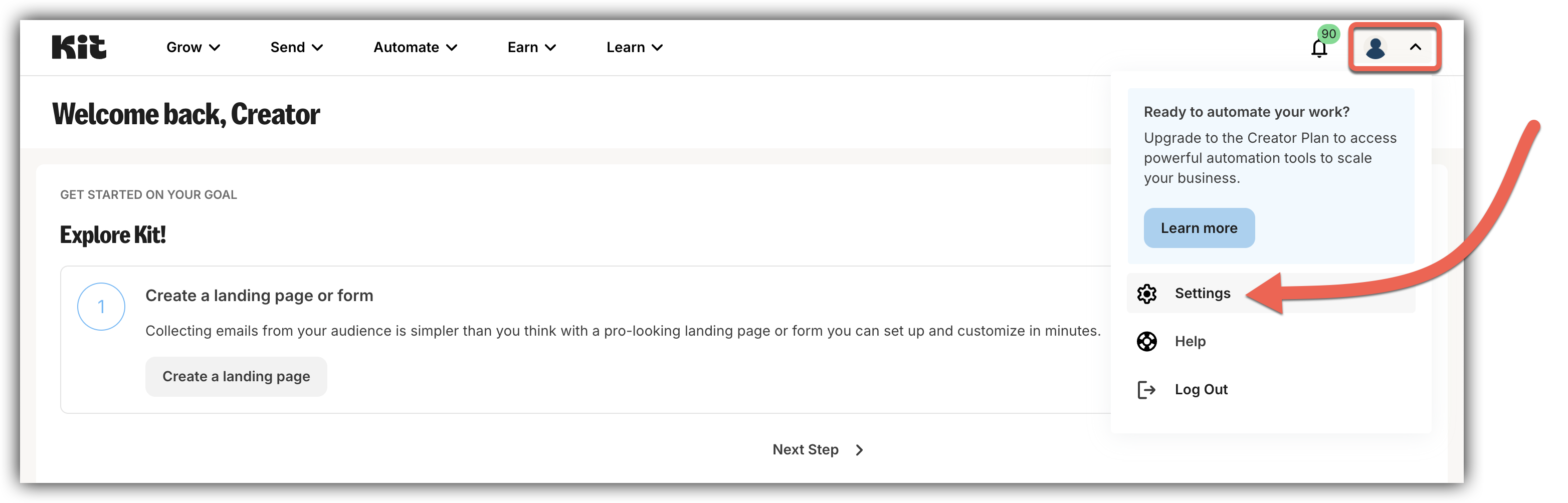Click the Kit logo
Screen dimensions: 1568x503
[x=79, y=47]
